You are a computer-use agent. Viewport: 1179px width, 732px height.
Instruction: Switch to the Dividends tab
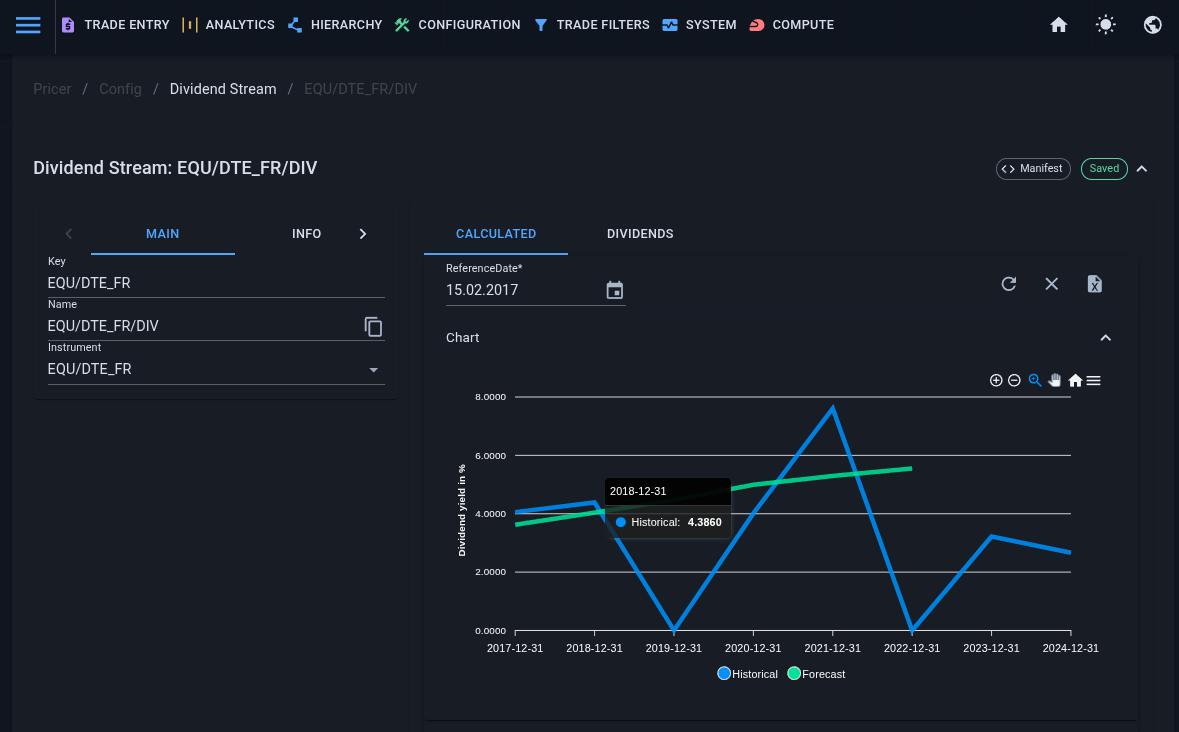(640, 234)
